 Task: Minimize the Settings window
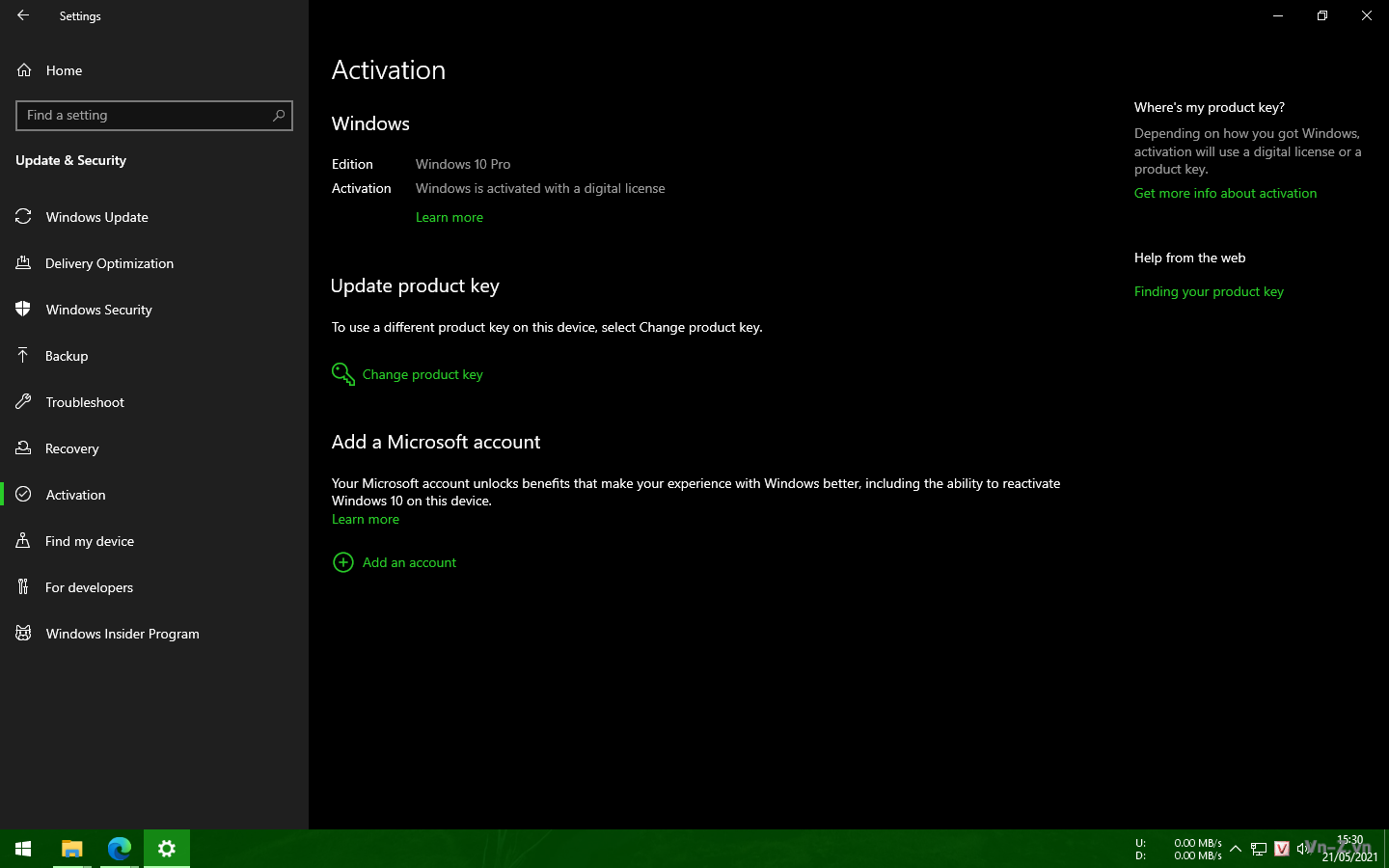[1278, 15]
